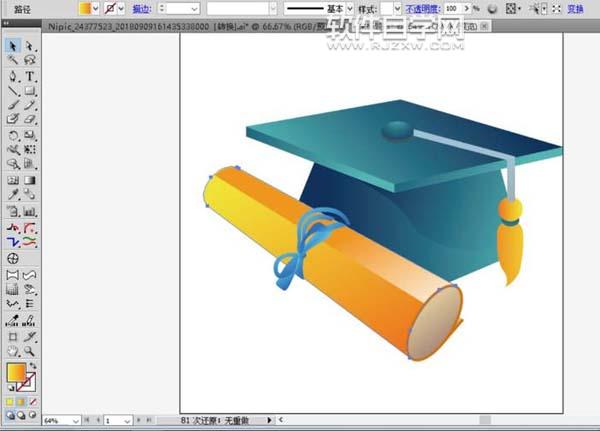Switch paint mode to solid Color
600x431 pixels.
coord(10,403)
